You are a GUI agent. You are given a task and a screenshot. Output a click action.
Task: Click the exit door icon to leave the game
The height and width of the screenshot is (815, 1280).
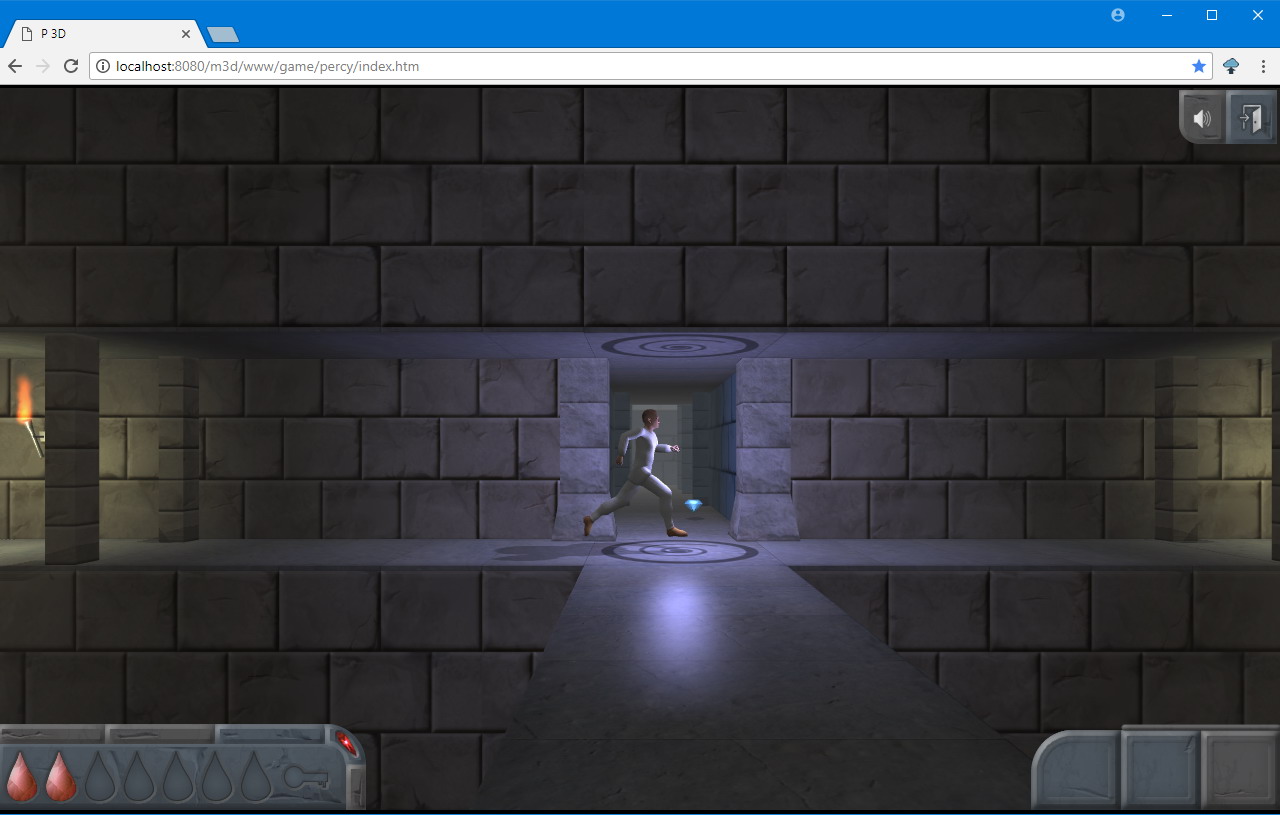click(1250, 117)
